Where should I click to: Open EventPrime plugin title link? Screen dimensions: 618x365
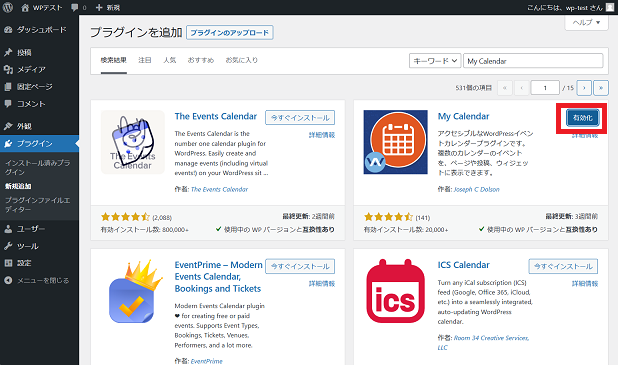coord(218,277)
